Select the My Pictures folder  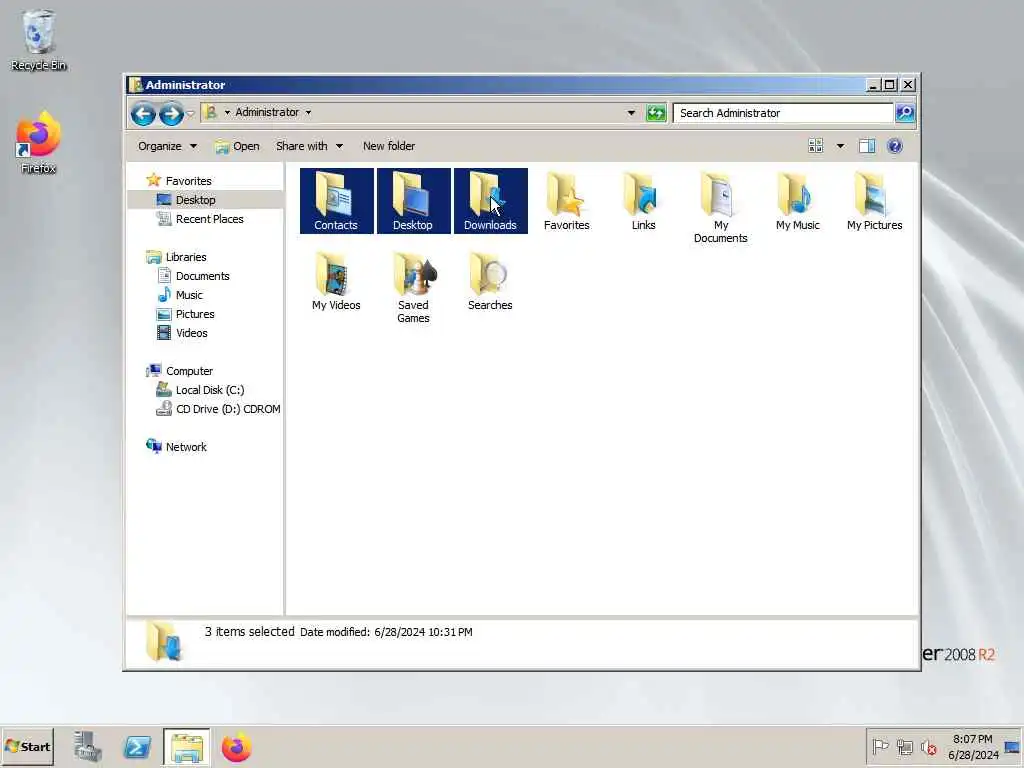click(x=874, y=201)
